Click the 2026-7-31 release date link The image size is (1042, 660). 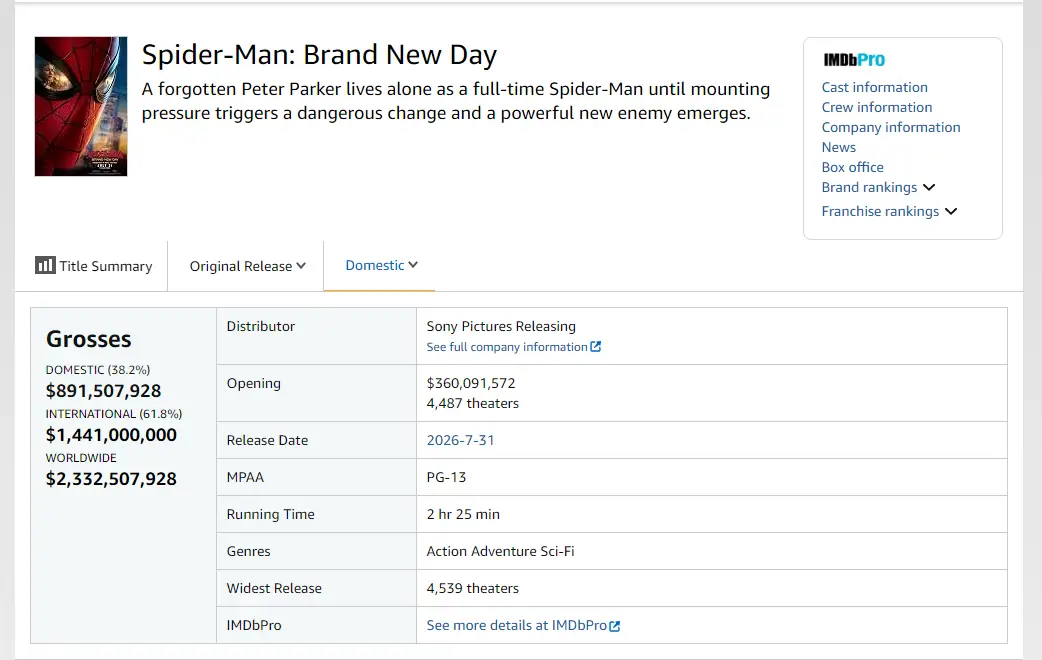461,440
